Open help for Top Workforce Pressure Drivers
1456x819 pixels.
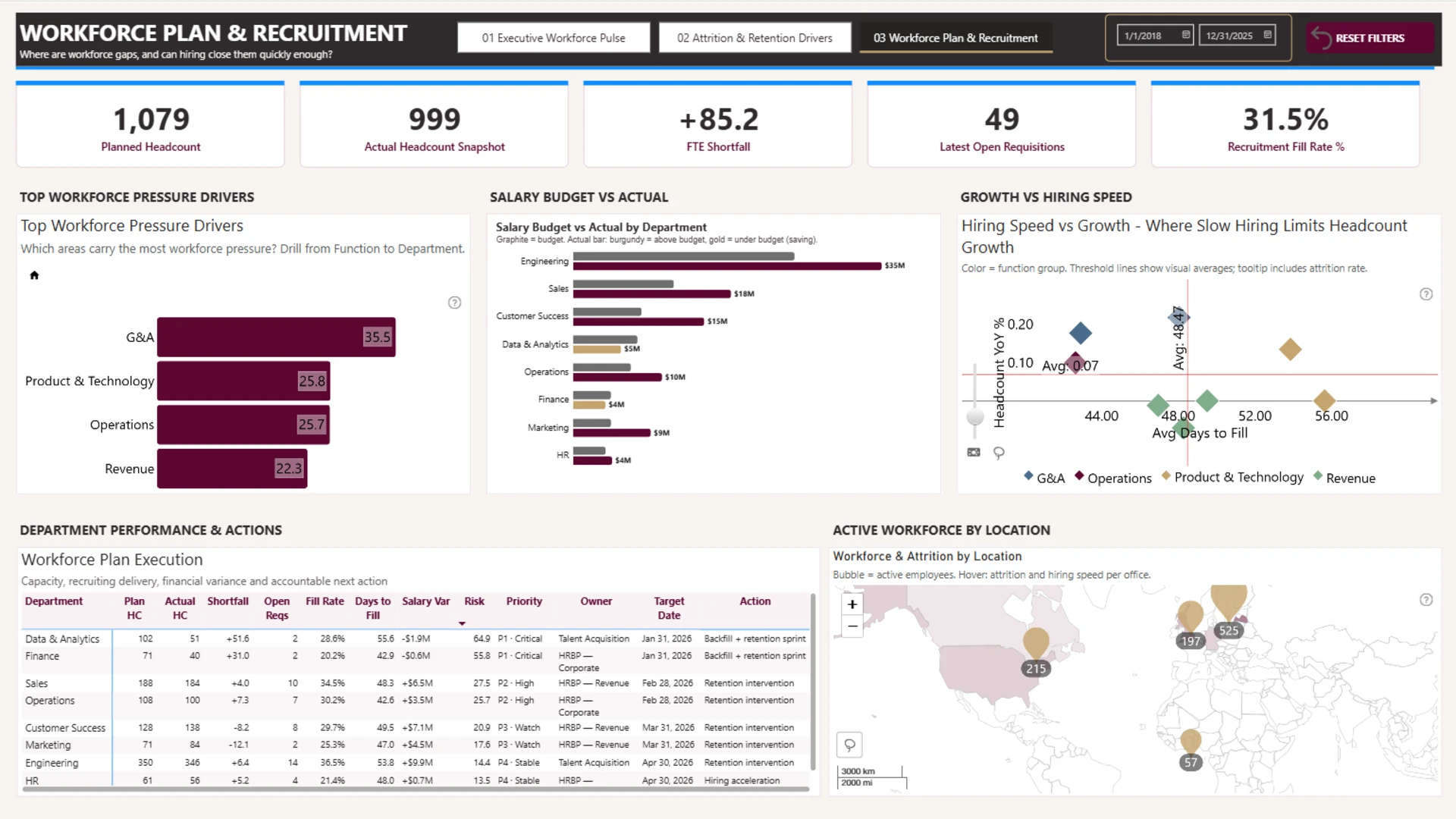(454, 303)
